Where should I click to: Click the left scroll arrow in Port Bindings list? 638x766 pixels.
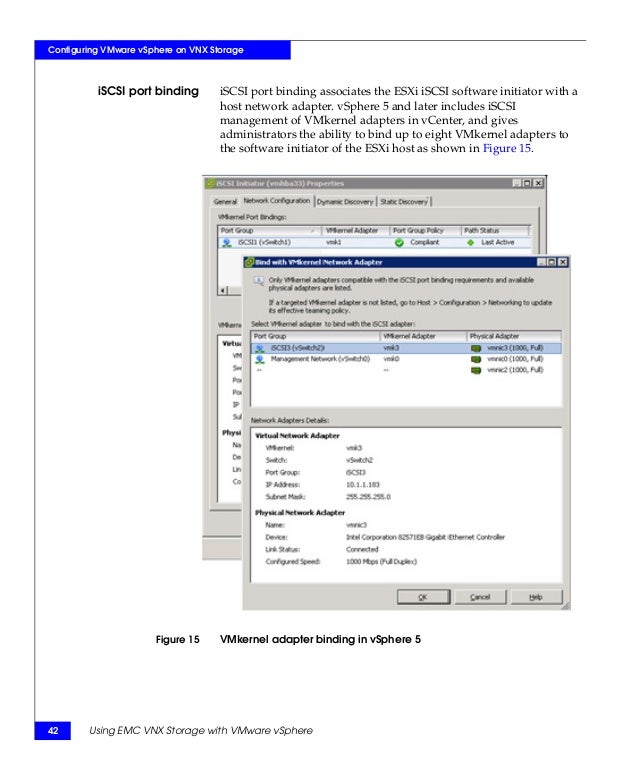[x=223, y=290]
